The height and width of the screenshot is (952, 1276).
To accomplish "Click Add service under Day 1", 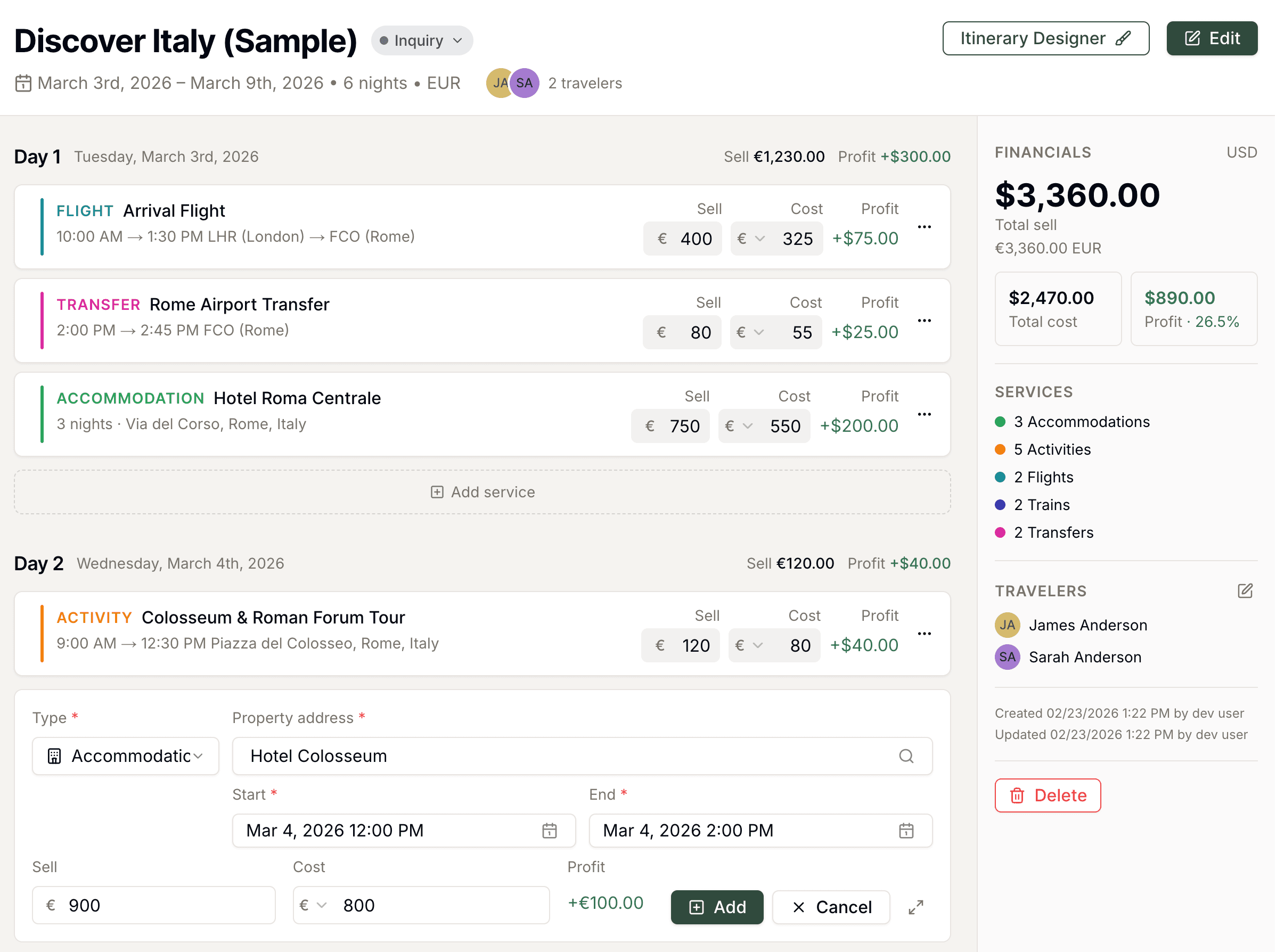I will click(x=482, y=492).
